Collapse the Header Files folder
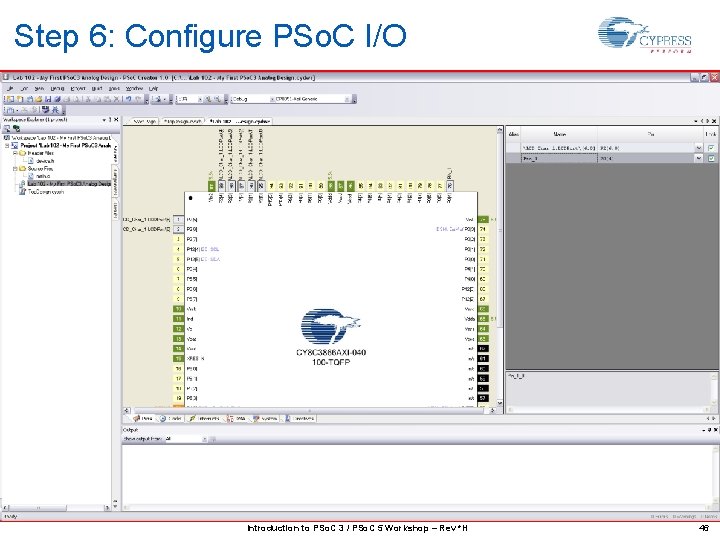The height and width of the screenshot is (540, 720). [x=15, y=153]
